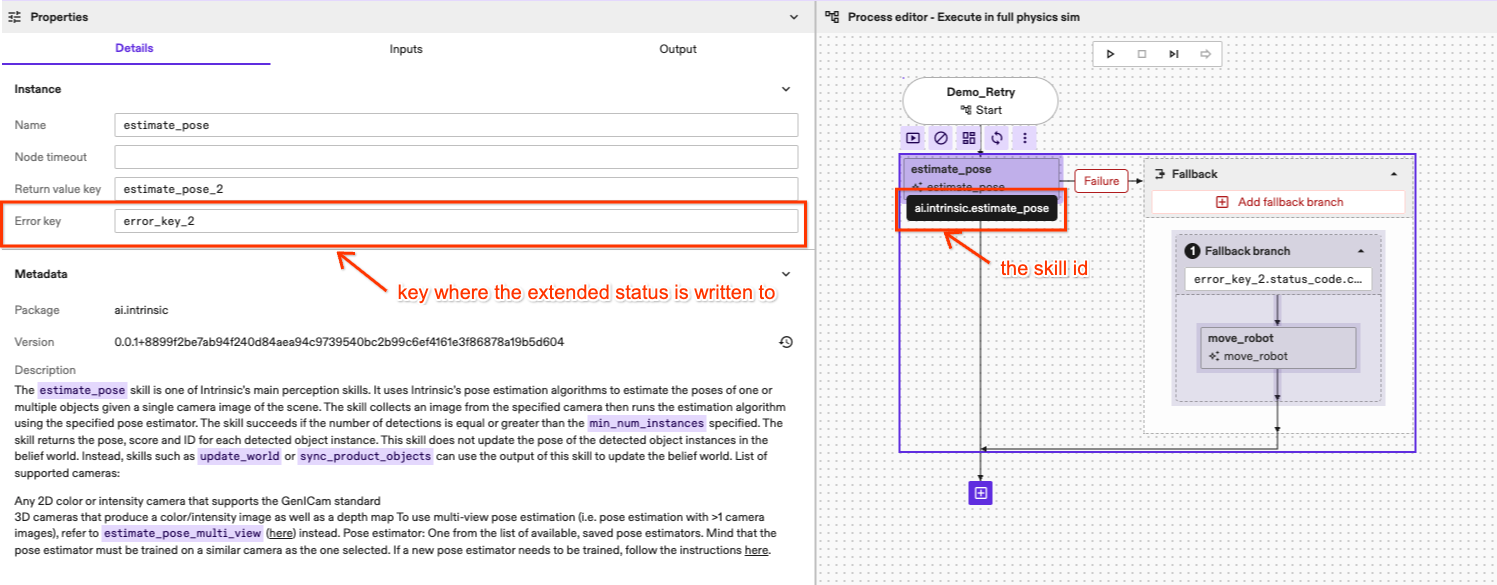Switch to the Output tab

click(678, 49)
